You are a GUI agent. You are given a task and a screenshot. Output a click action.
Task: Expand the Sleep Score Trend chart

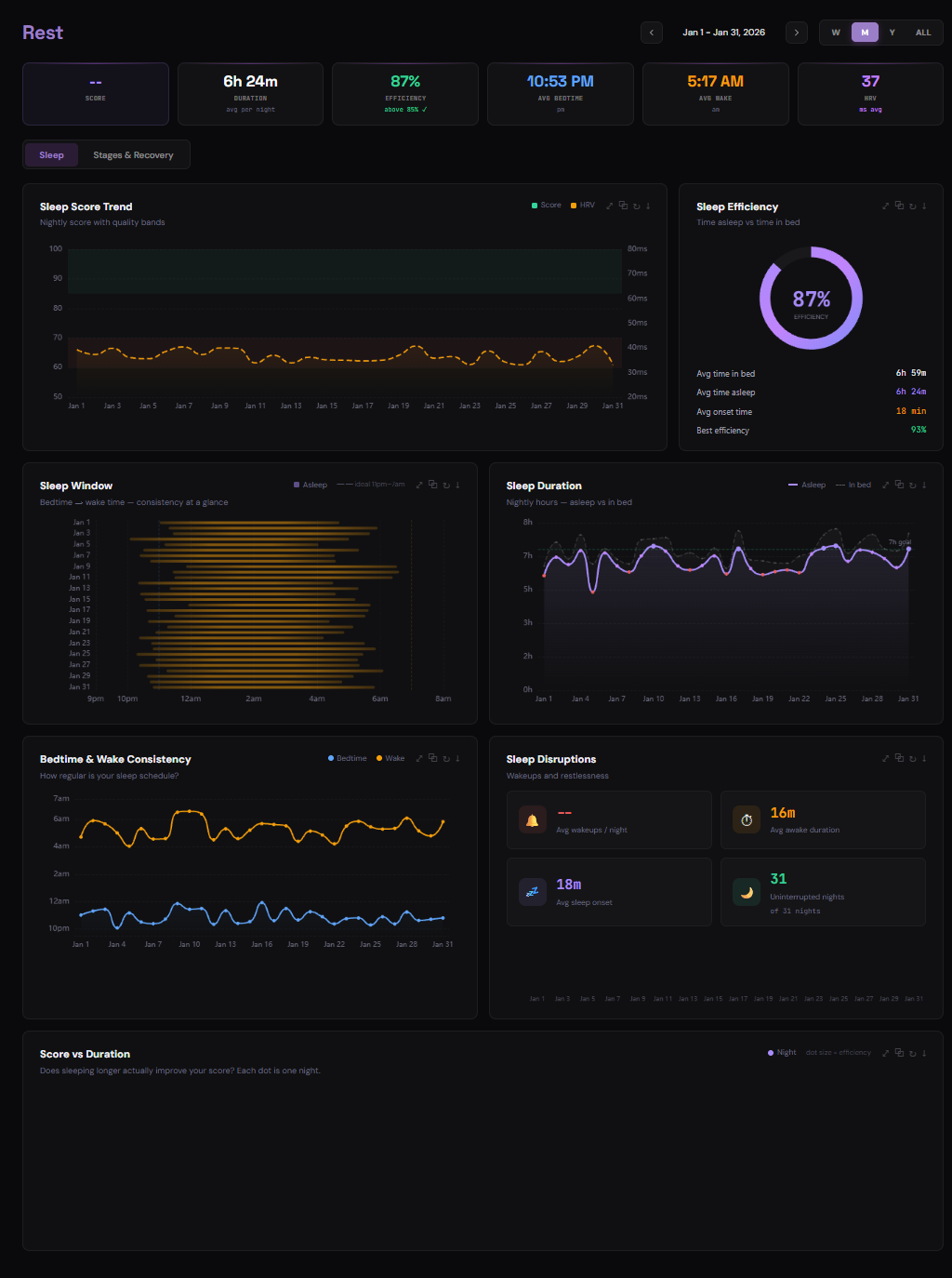tap(610, 206)
